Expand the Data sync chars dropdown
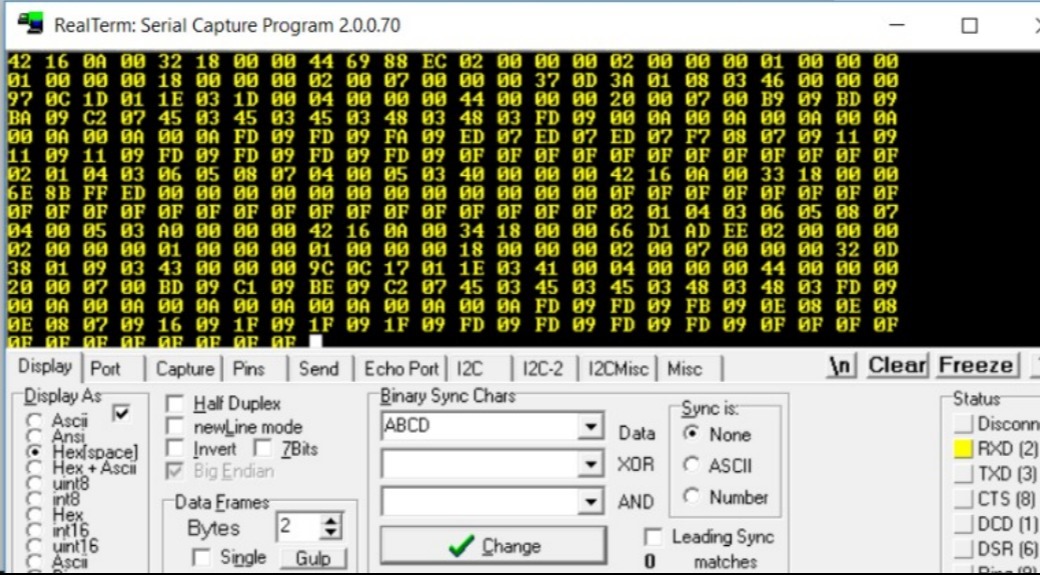The height and width of the screenshot is (575, 1040). [x=589, y=426]
